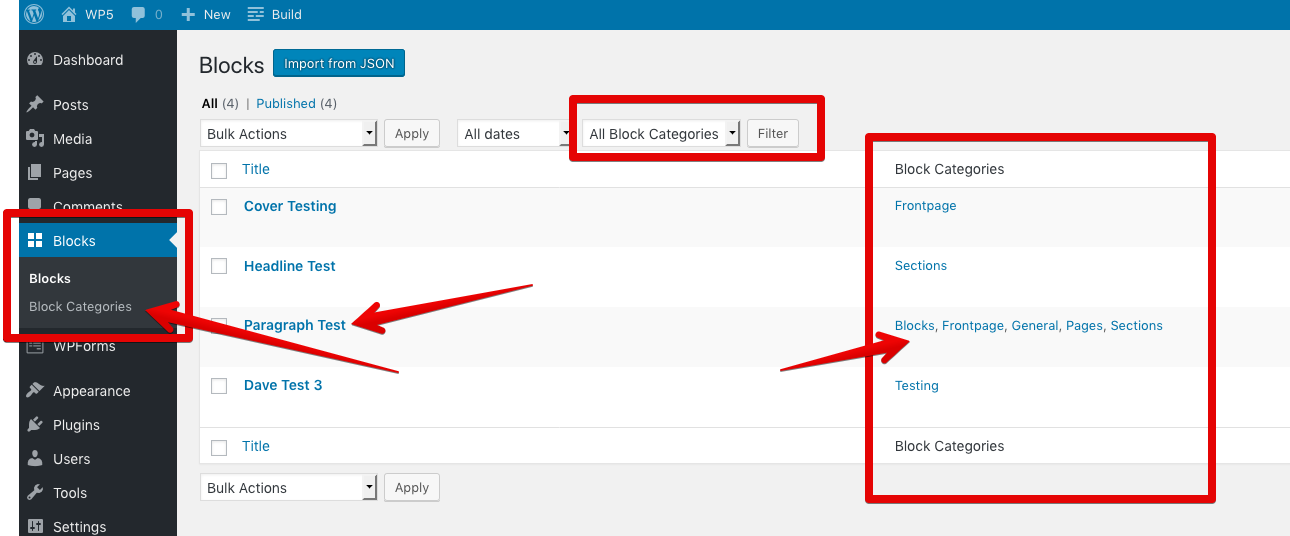Click the Pages icon in sidebar
The image size is (1290, 536).
pos(36,173)
